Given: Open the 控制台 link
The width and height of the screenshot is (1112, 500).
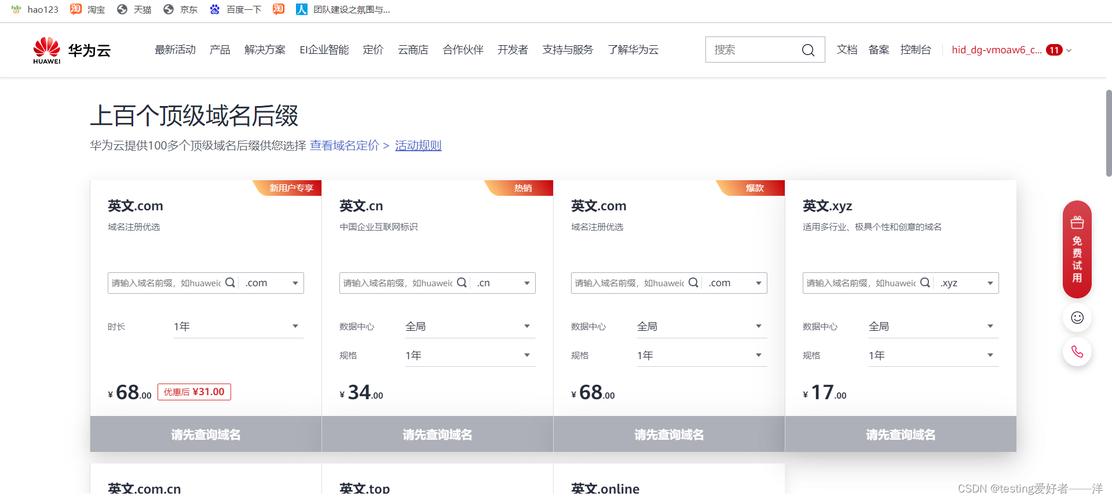Looking at the screenshot, I should 916,50.
